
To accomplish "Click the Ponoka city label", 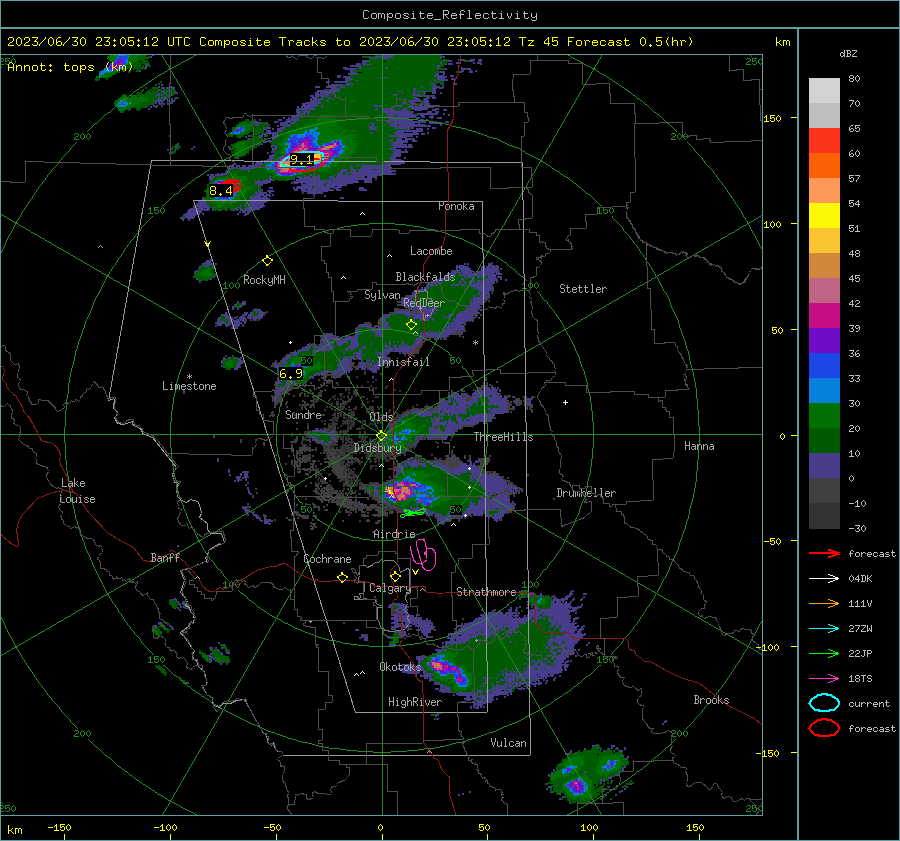I will pyautogui.click(x=456, y=206).
